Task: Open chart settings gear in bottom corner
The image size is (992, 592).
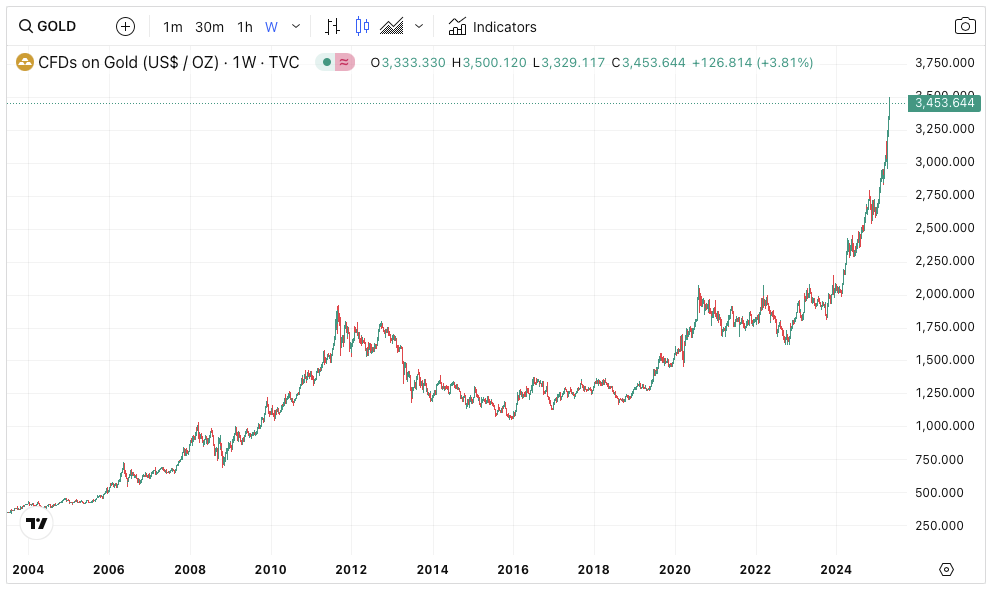Action: [x=947, y=569]
